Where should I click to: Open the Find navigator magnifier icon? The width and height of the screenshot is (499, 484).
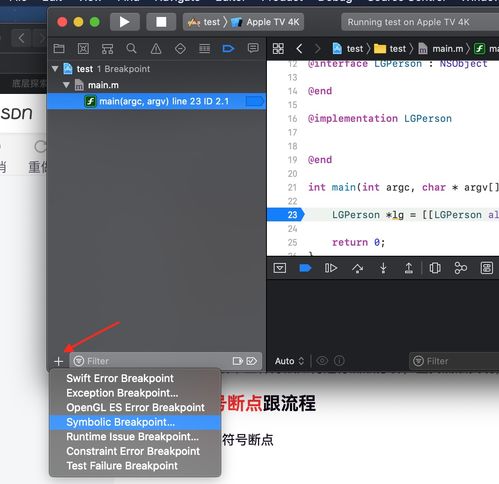pos(131,49)
